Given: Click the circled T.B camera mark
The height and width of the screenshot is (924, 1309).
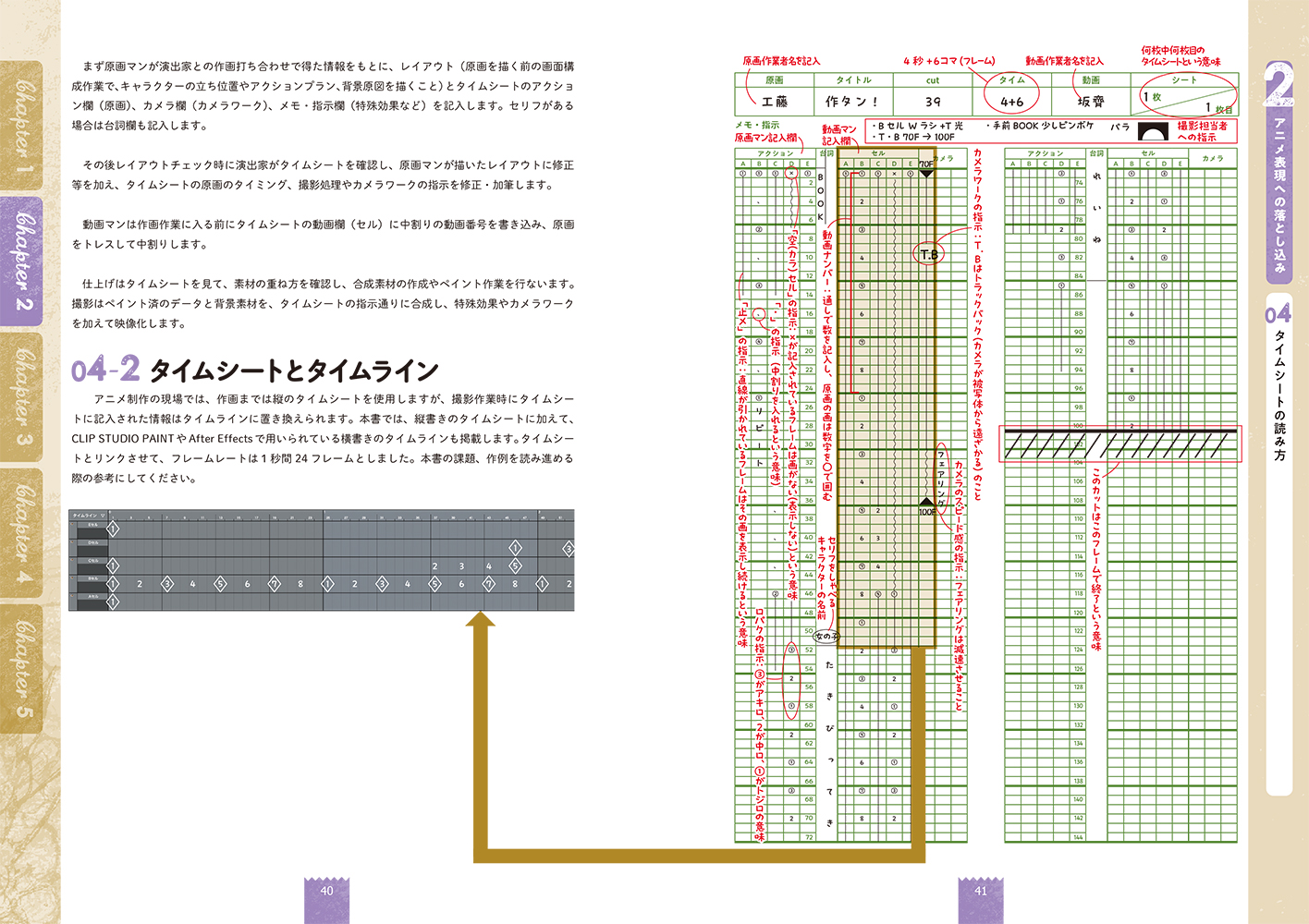Looking at the screenshot, I should (928, 254).
